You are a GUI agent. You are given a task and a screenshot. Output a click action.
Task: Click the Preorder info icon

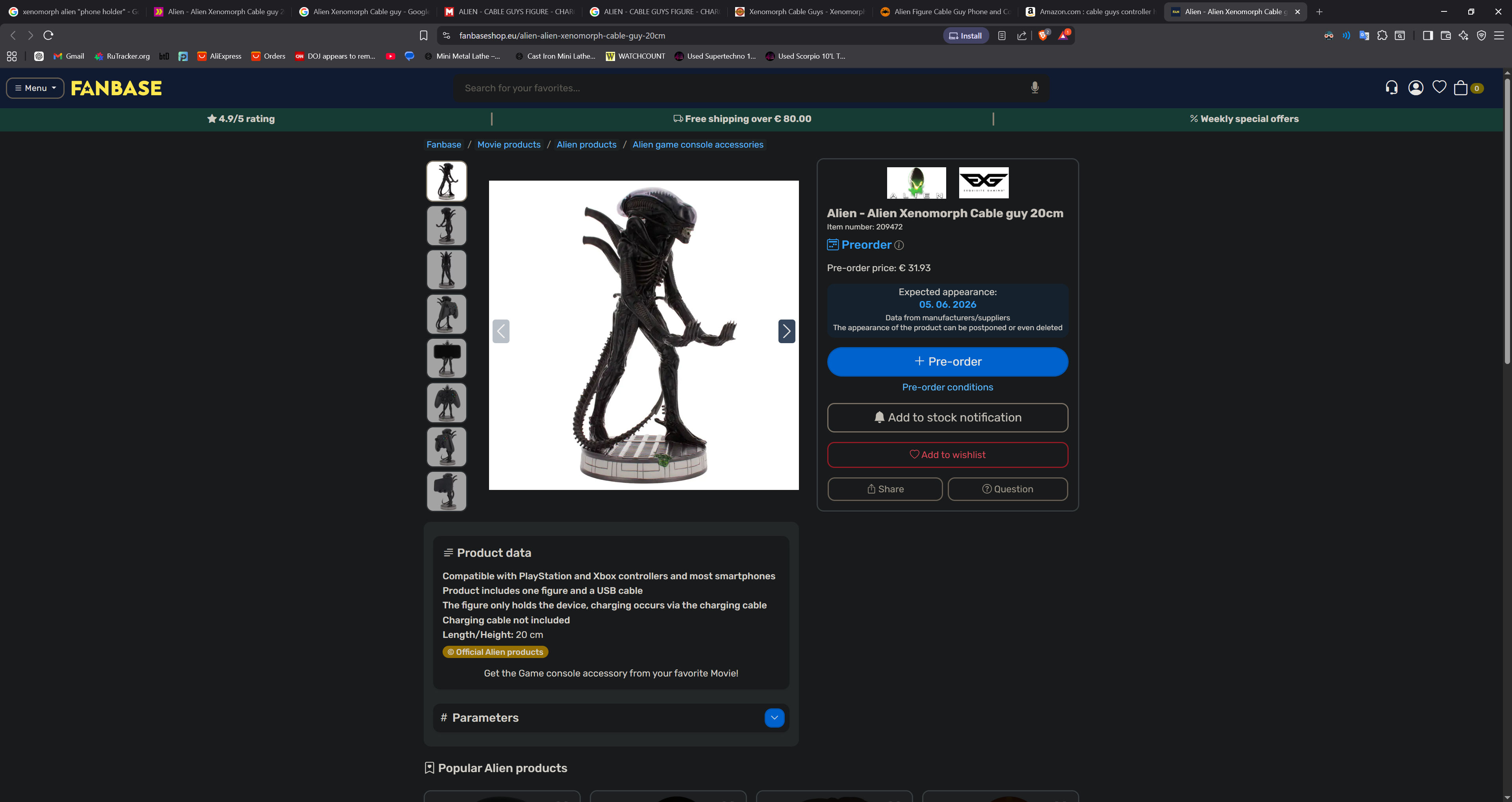click(899, 245)
